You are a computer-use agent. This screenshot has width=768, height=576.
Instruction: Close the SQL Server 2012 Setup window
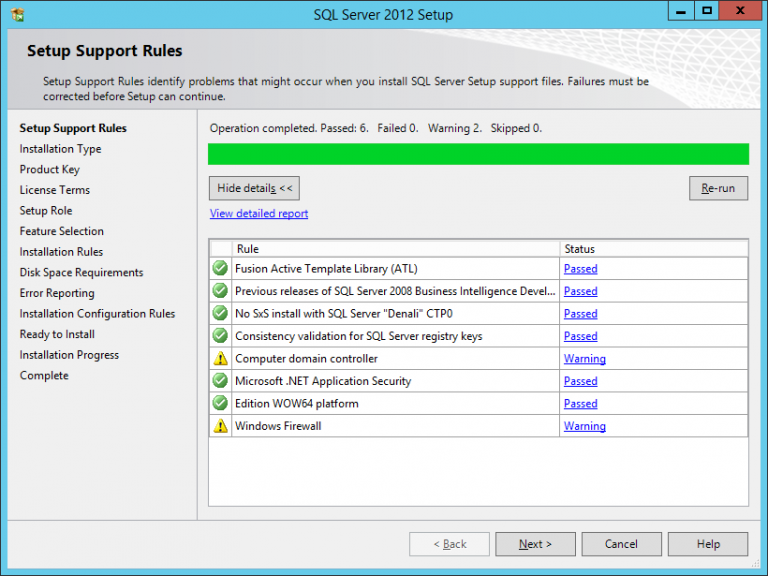[x=740, y=11]
